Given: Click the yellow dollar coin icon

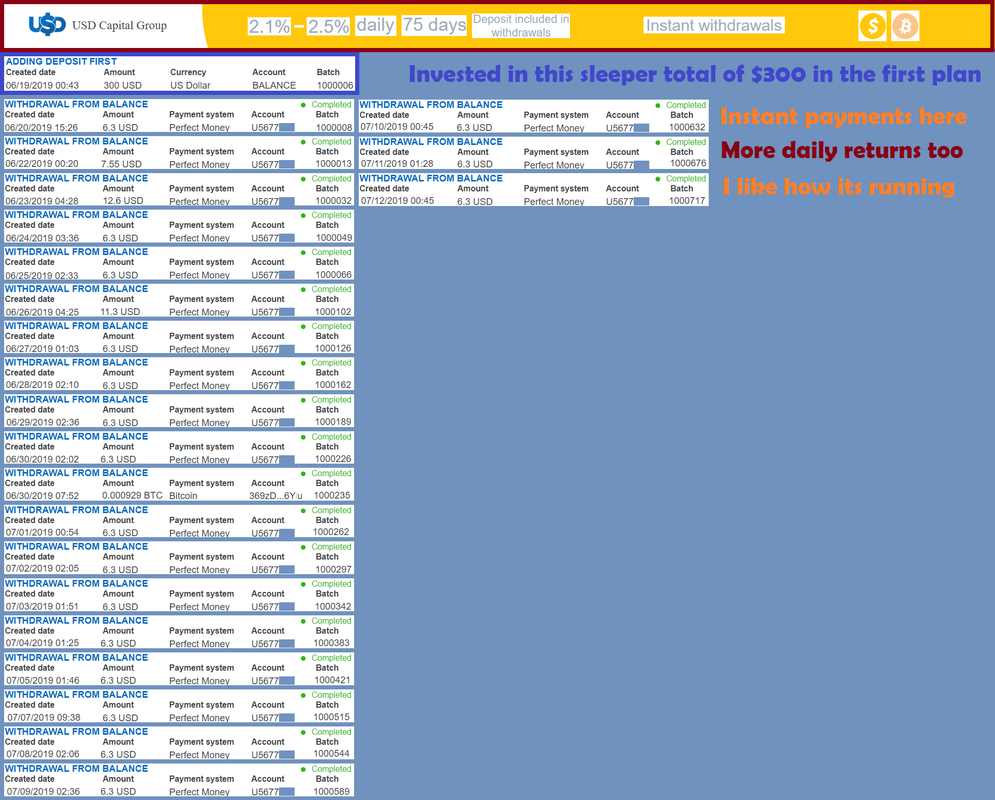Looking at the screenshot, I should 873,26.
